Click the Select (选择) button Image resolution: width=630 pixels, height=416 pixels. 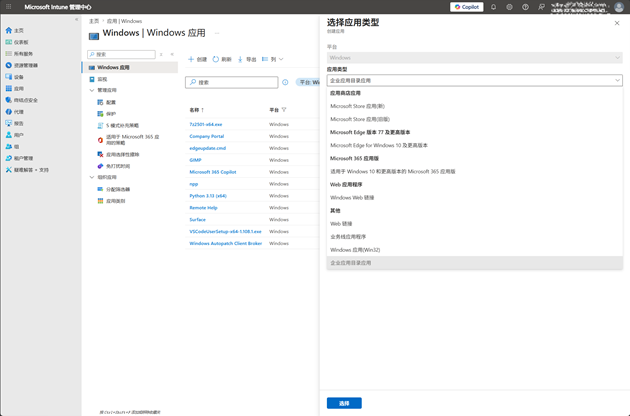click(x=344, y=403)
